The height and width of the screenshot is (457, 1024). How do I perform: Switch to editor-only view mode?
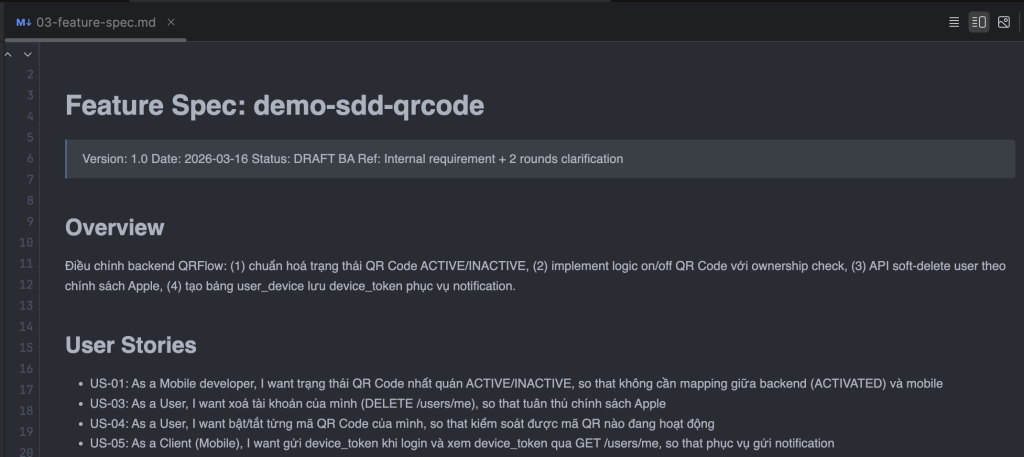(x=954, y=22)
